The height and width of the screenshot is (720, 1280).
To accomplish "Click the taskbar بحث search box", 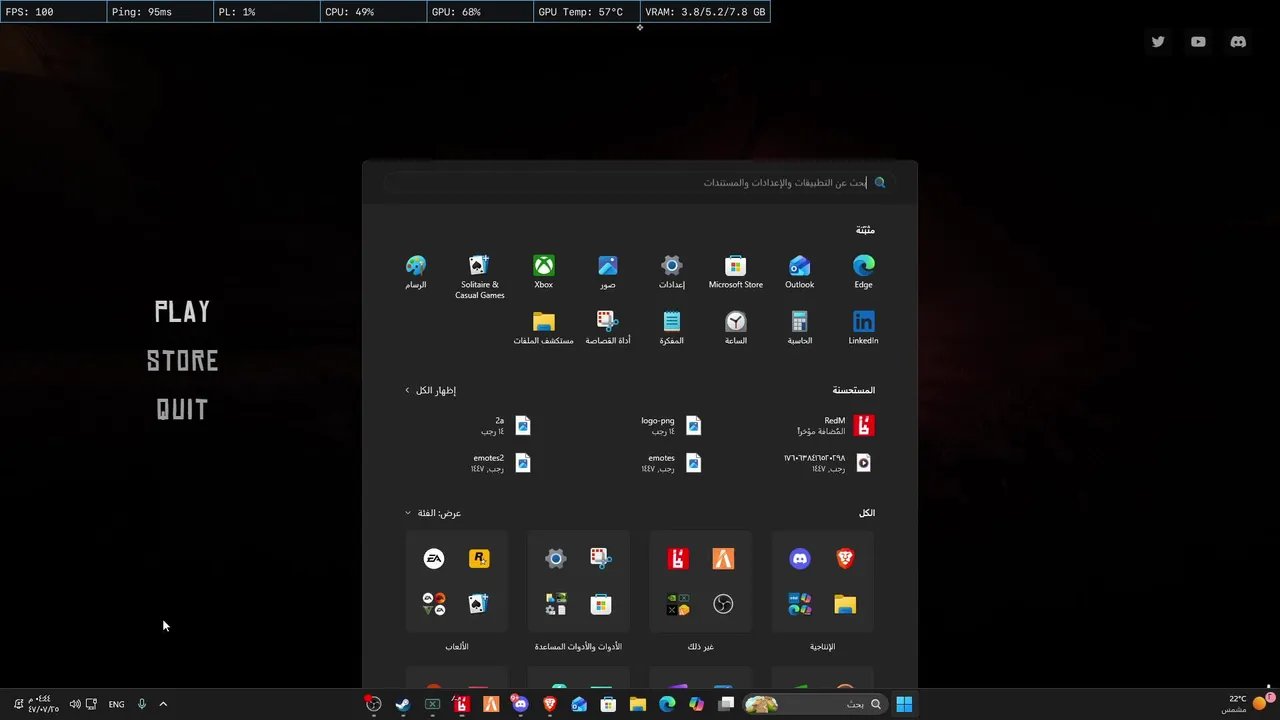I will 815,704.
